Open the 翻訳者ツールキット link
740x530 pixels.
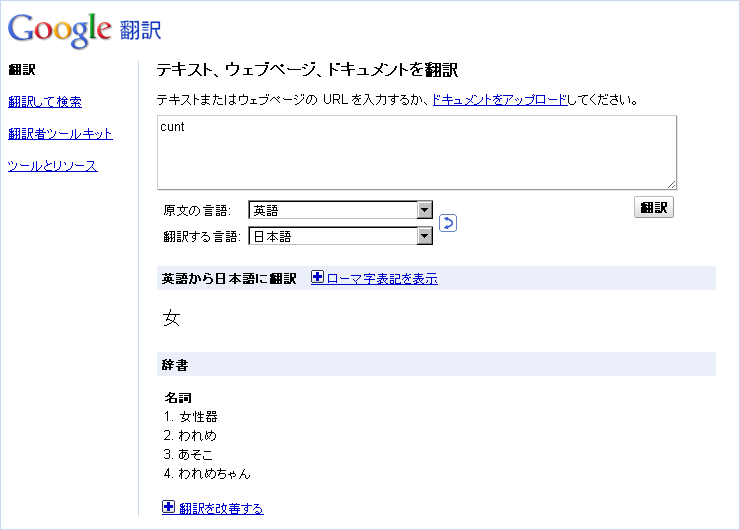60,134
